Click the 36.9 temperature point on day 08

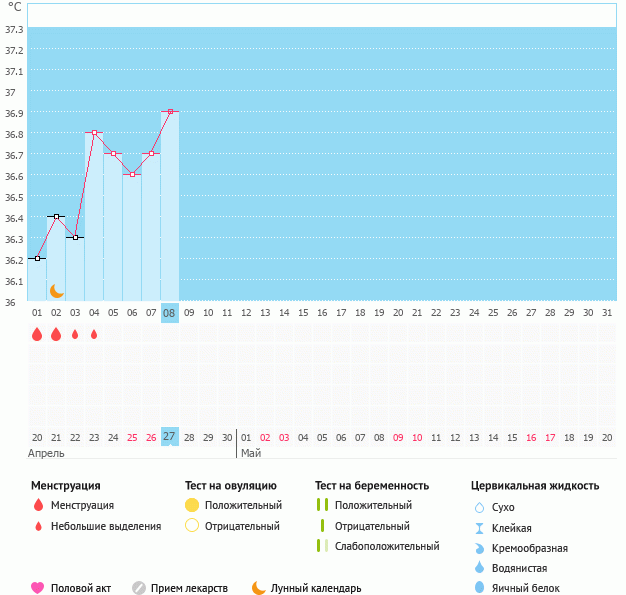pos(170,112)
